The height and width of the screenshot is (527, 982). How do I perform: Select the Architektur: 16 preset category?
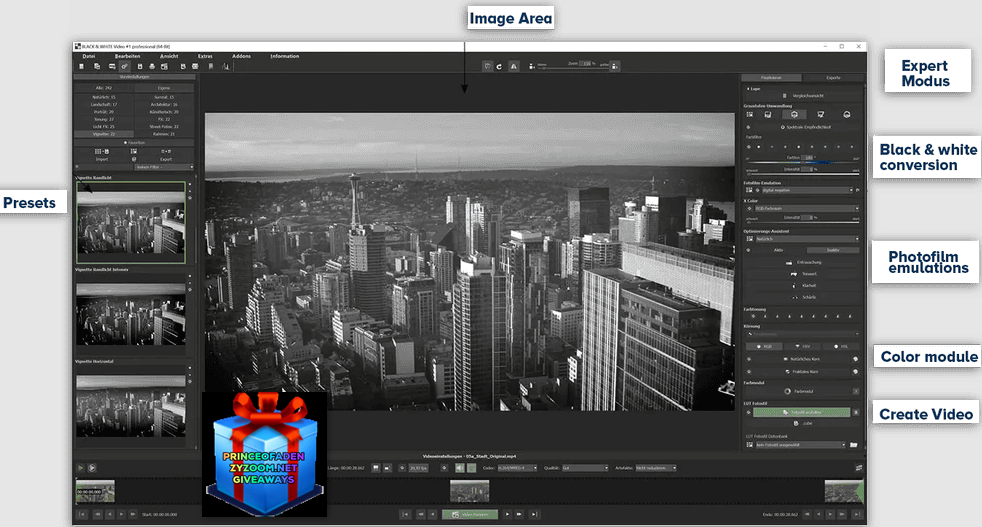[x=164, y=105]
